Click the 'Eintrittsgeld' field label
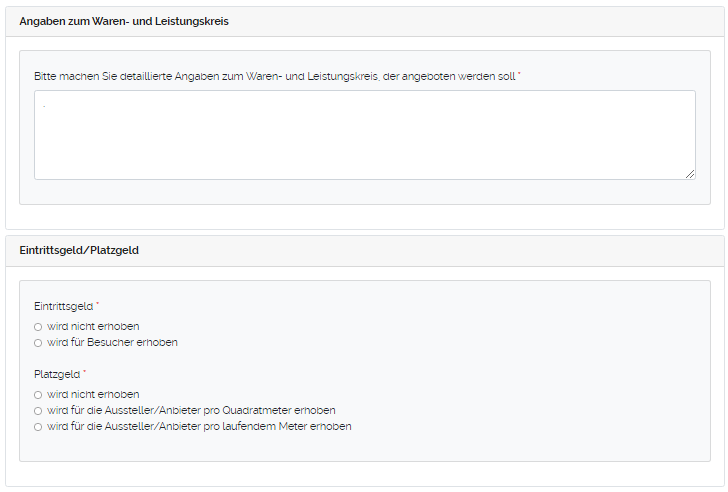Image resolution: width=728 pixels, height=492 pixels. tap(63, 305)
